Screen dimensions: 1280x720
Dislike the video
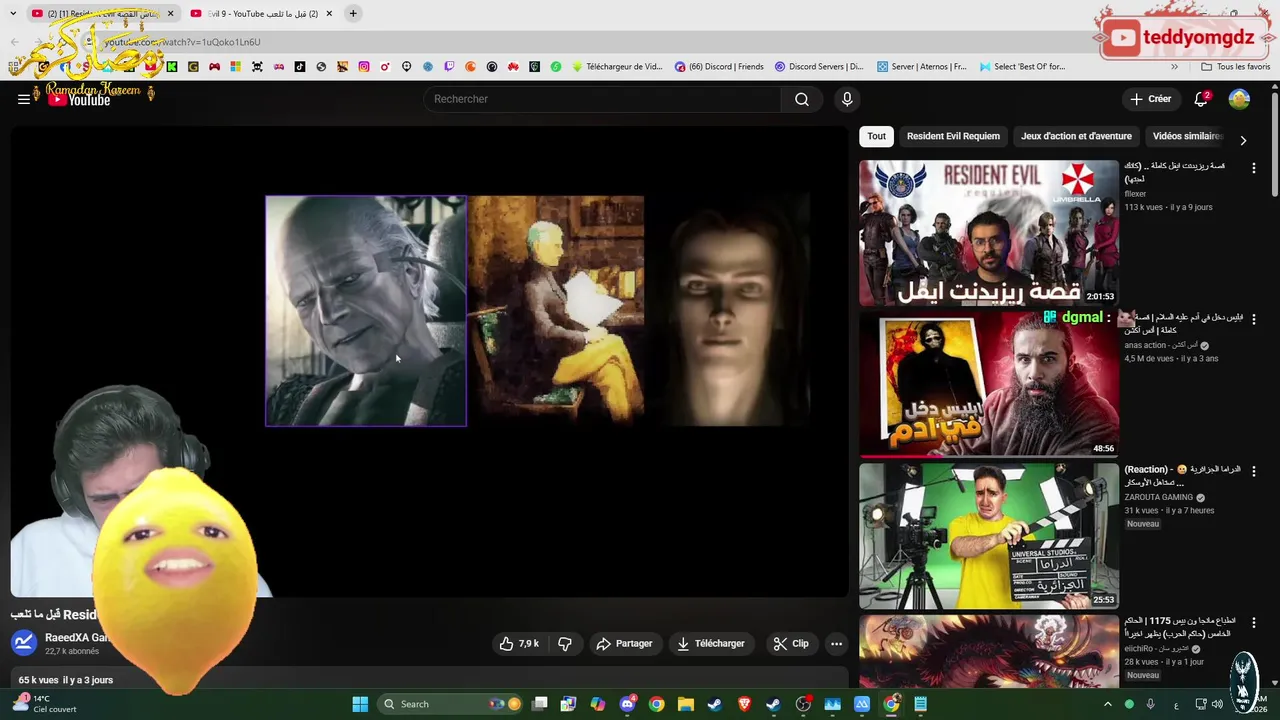coord(564,644)
